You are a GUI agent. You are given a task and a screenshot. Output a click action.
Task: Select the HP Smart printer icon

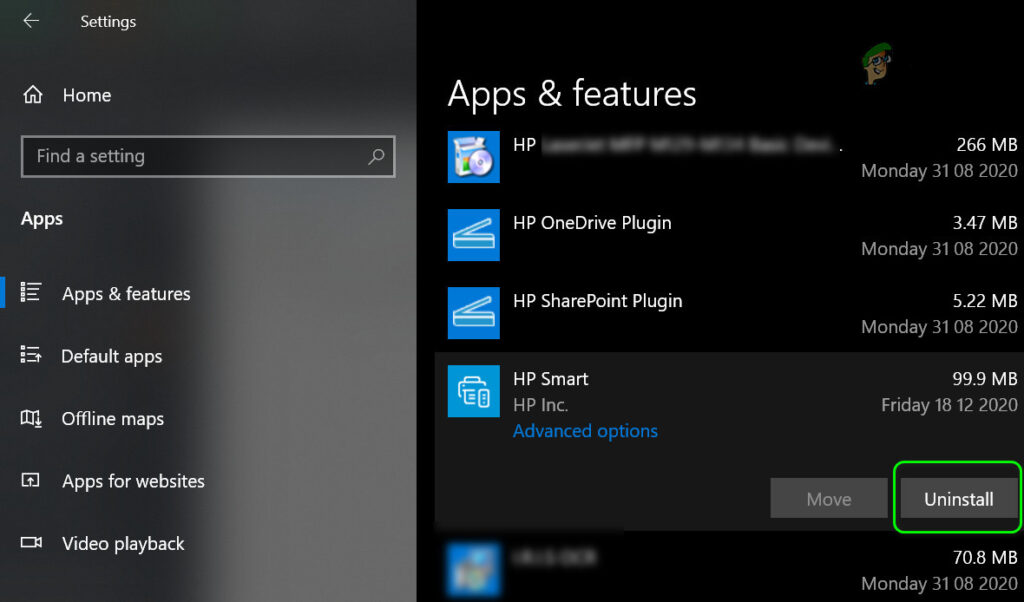tap(473, 391)
